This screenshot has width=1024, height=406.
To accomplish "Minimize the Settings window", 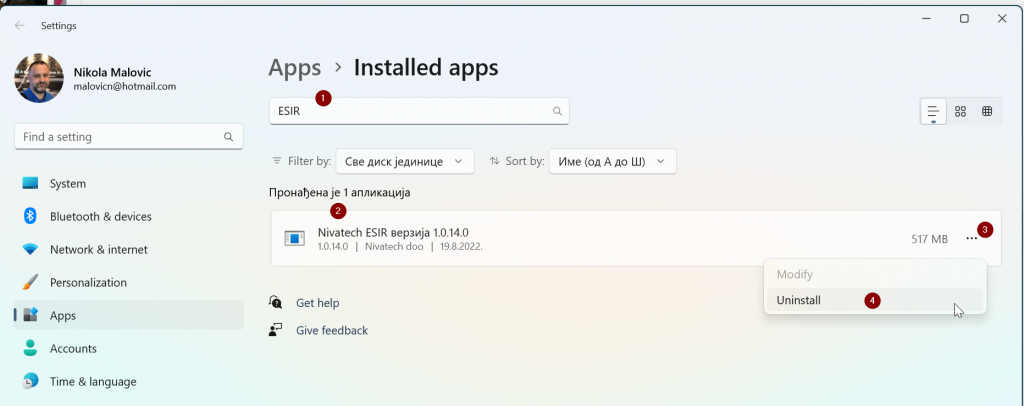I will [x=926, y=19].
